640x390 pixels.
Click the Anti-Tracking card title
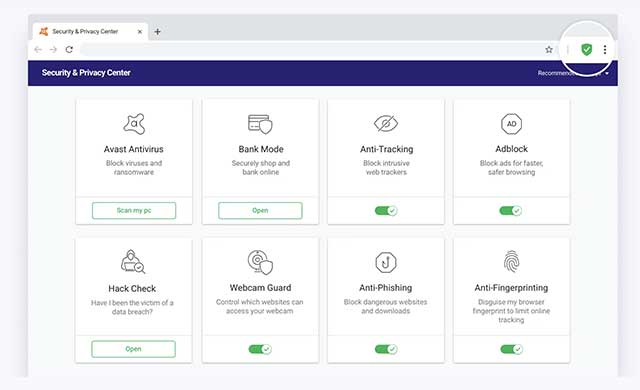387,149
